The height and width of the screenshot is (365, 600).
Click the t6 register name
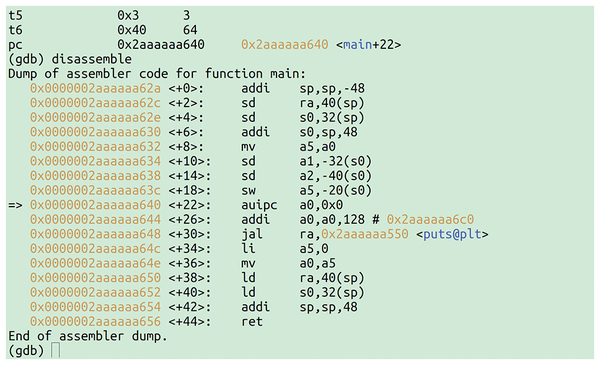[x=16, y=30]
